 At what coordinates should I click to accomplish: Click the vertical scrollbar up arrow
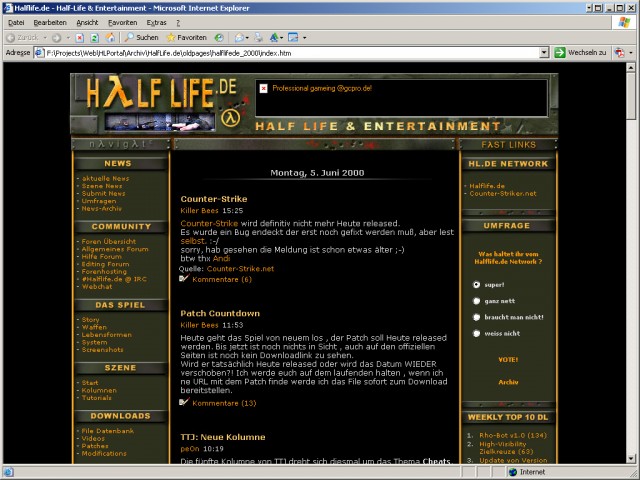[x=631, y=67]
